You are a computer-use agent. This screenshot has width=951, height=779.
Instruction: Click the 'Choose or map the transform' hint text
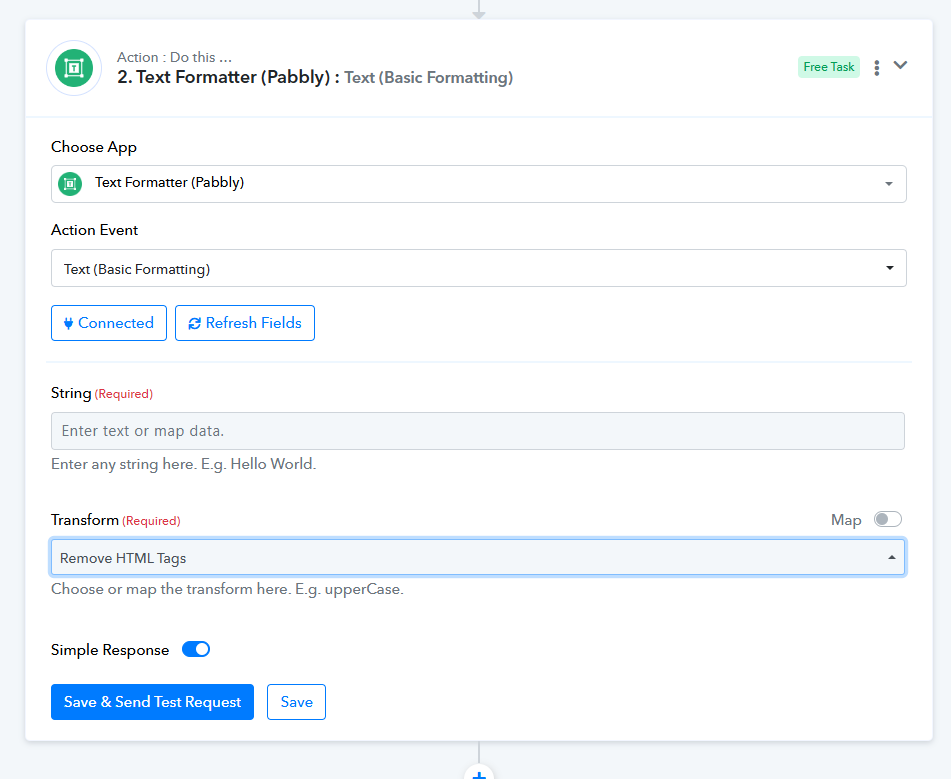[227, 589]
